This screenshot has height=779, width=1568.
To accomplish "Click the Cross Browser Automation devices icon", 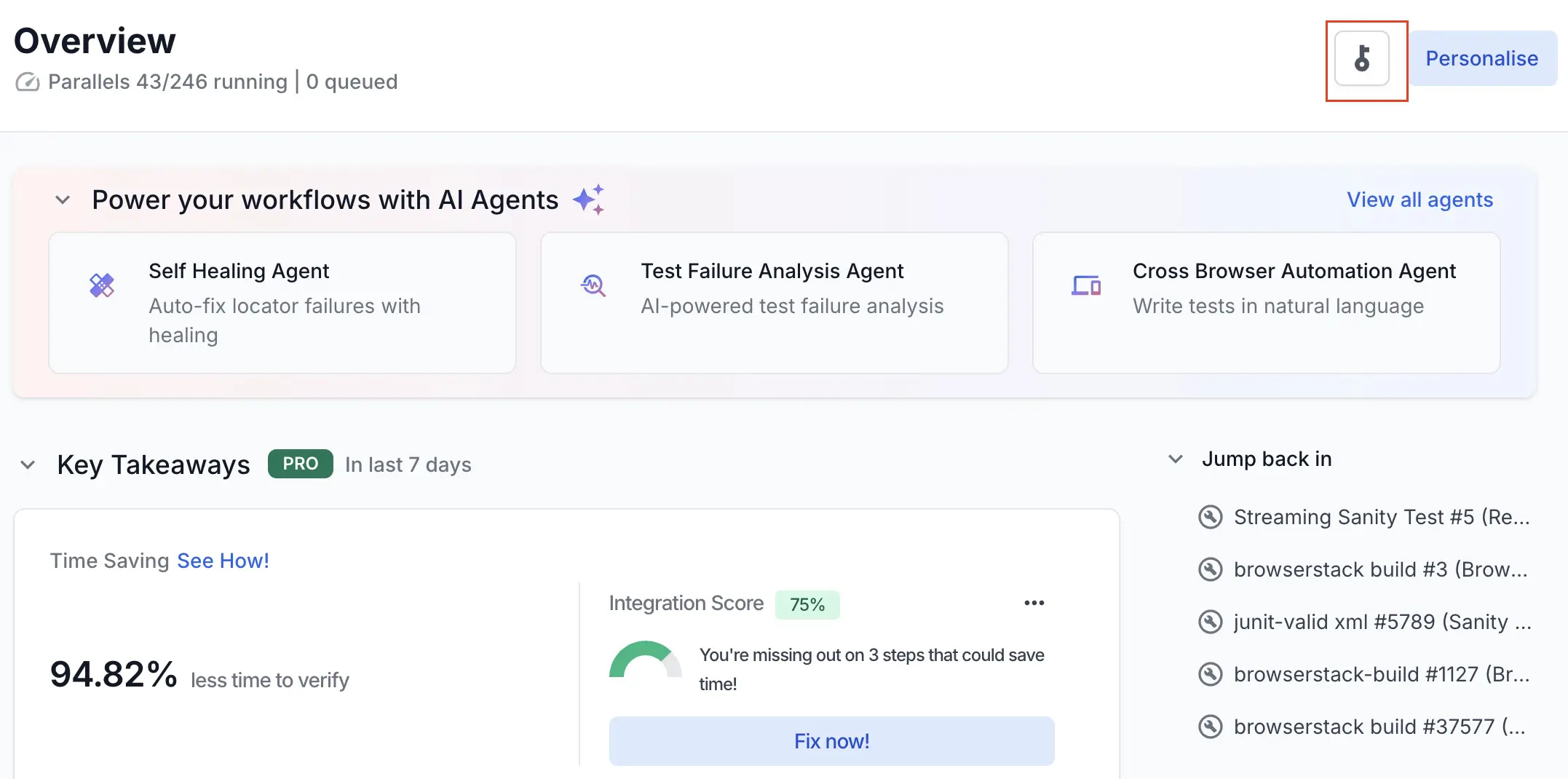I will coord(1085,285).
